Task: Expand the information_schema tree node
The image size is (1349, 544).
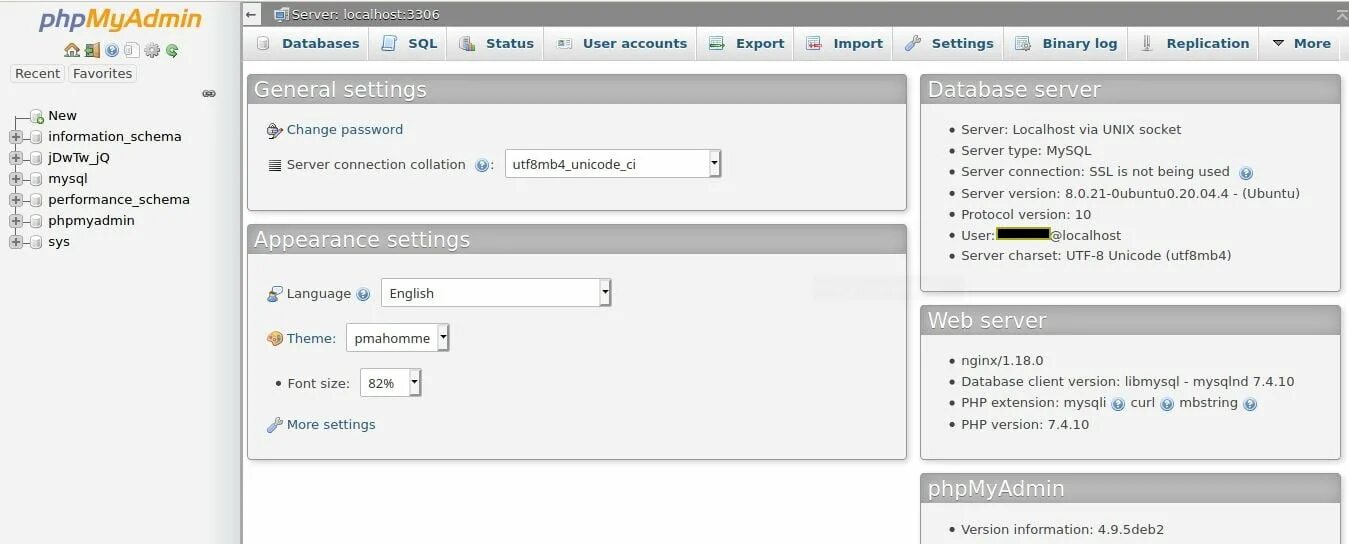Action: click(x=16, y=137)
